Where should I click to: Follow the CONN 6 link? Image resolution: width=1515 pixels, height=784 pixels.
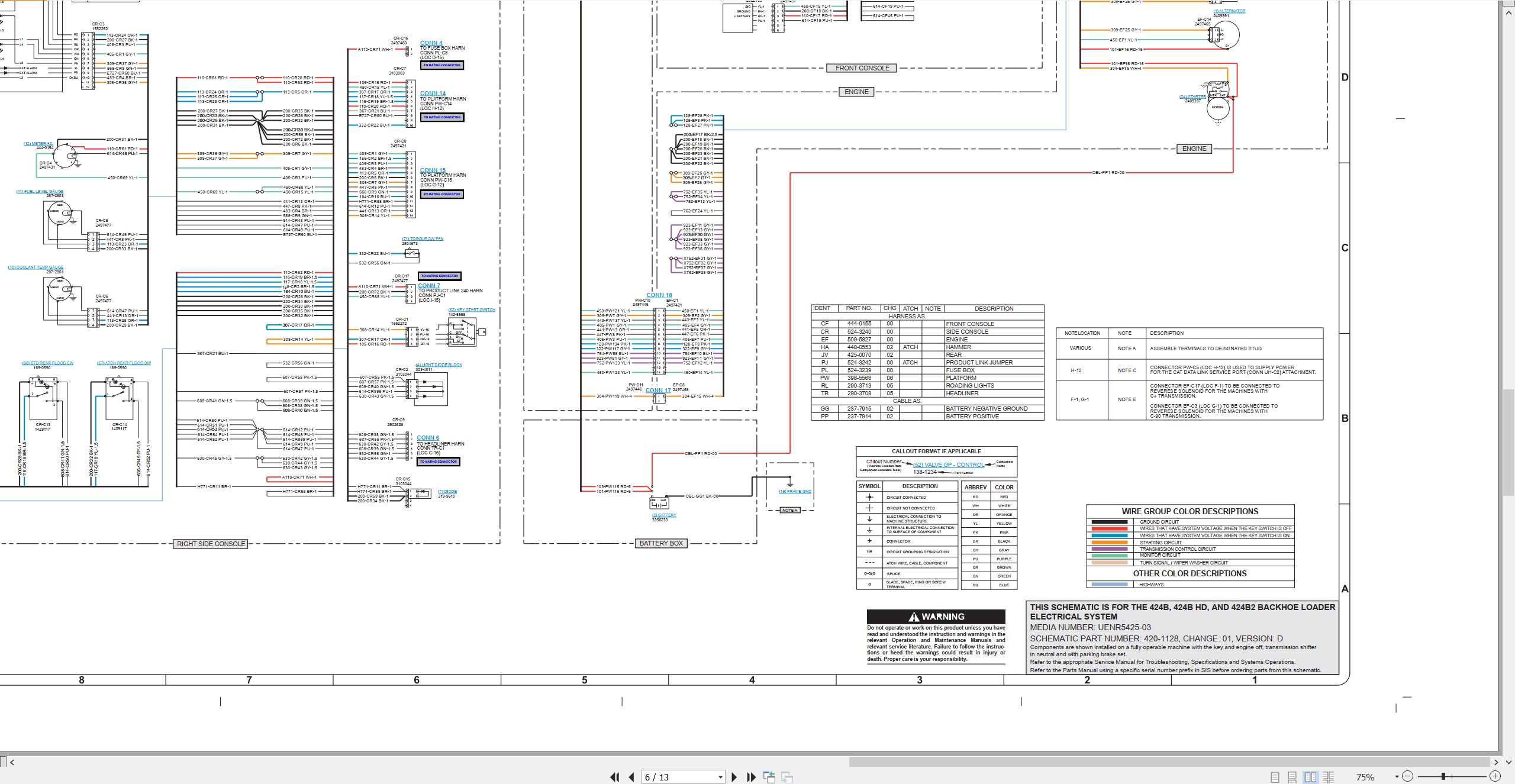pos(428,438)
